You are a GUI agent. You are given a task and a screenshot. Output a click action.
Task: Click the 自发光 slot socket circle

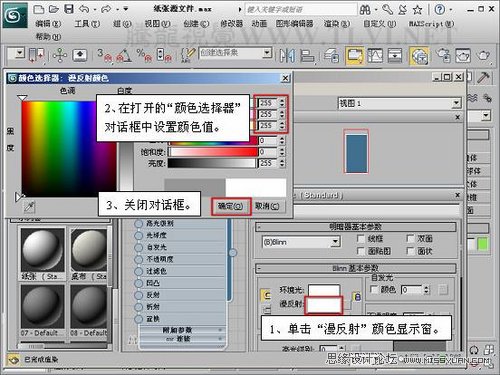[x=138, y=247]
